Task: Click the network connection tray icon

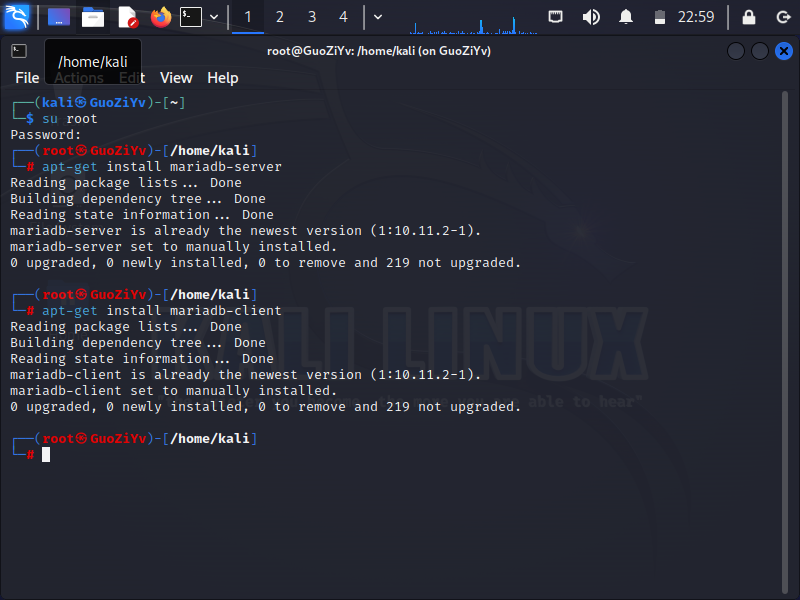Action: tap(556, 17)
